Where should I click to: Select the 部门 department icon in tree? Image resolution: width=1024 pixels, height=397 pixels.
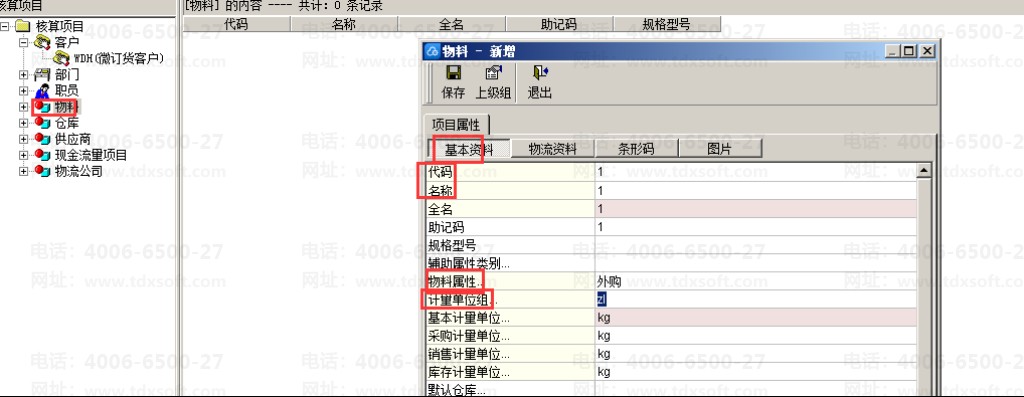pos(43,74)
